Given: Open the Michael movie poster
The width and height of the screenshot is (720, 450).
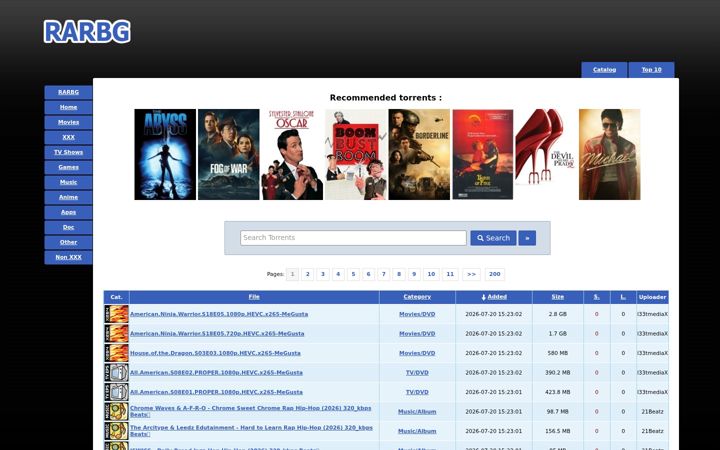Looking at the screenshot, I should [609, 154].
